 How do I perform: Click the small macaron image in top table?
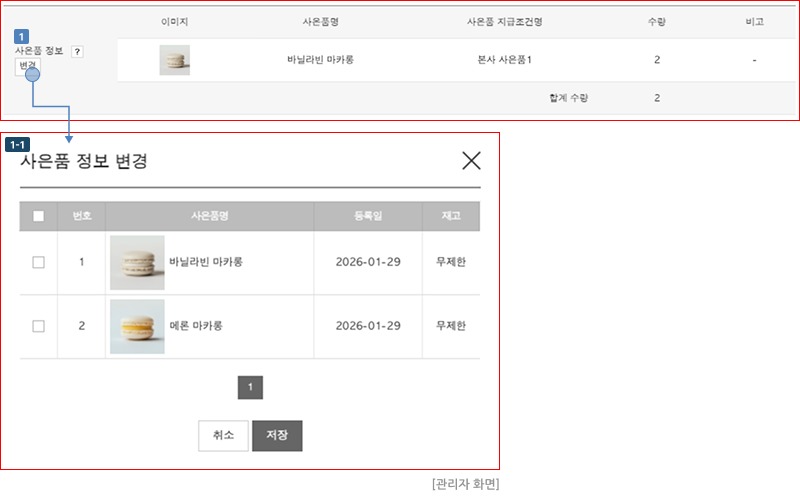[x=174, y=60]
